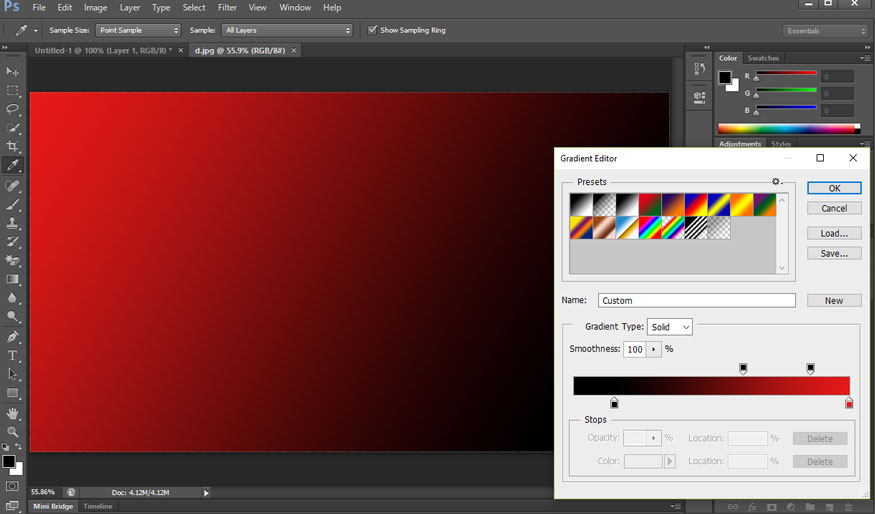Select the Horizontal Type tool
Viewport: 875px width, 514px height.
[12, 356]
